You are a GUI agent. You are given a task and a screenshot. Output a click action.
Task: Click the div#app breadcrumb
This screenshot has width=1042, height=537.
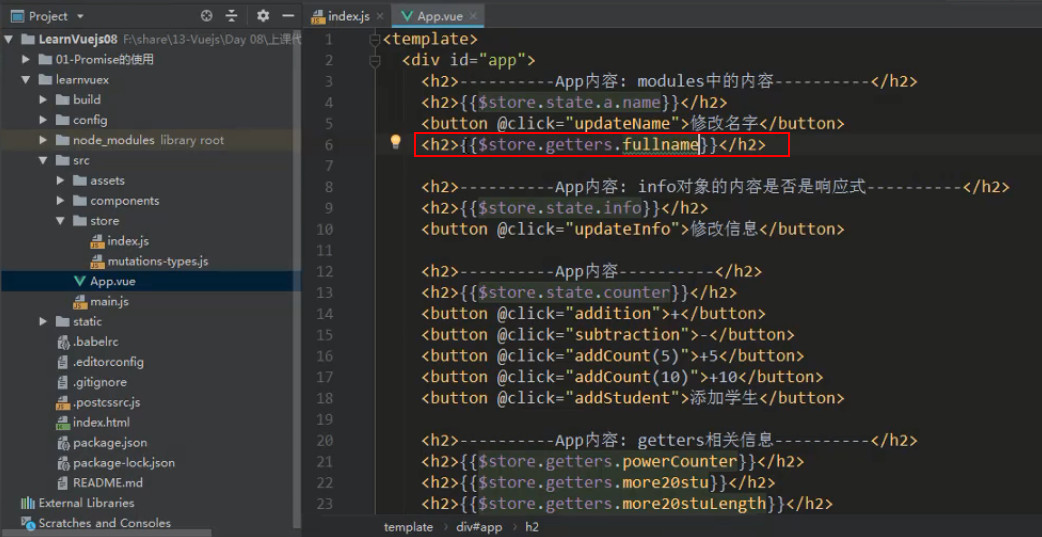pyautogui.click(x=478, y=527)
